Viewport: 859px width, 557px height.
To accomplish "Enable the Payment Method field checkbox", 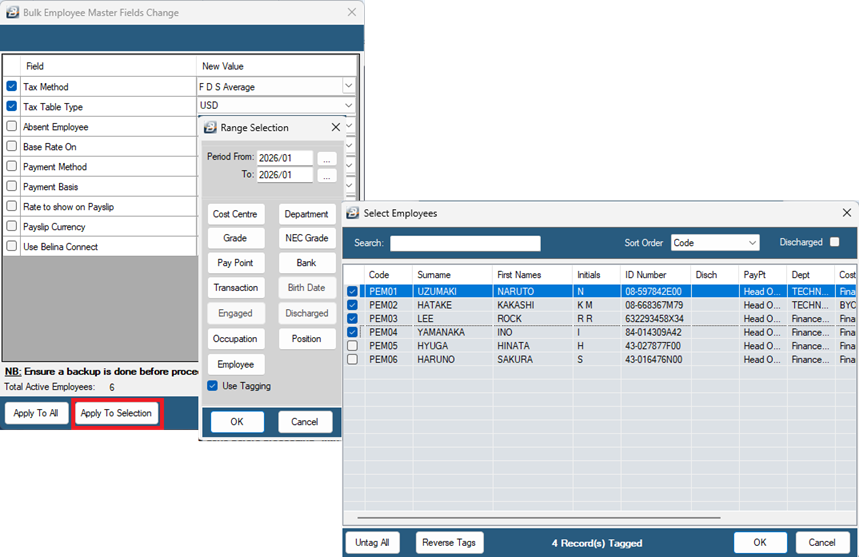I will [12, 166].
